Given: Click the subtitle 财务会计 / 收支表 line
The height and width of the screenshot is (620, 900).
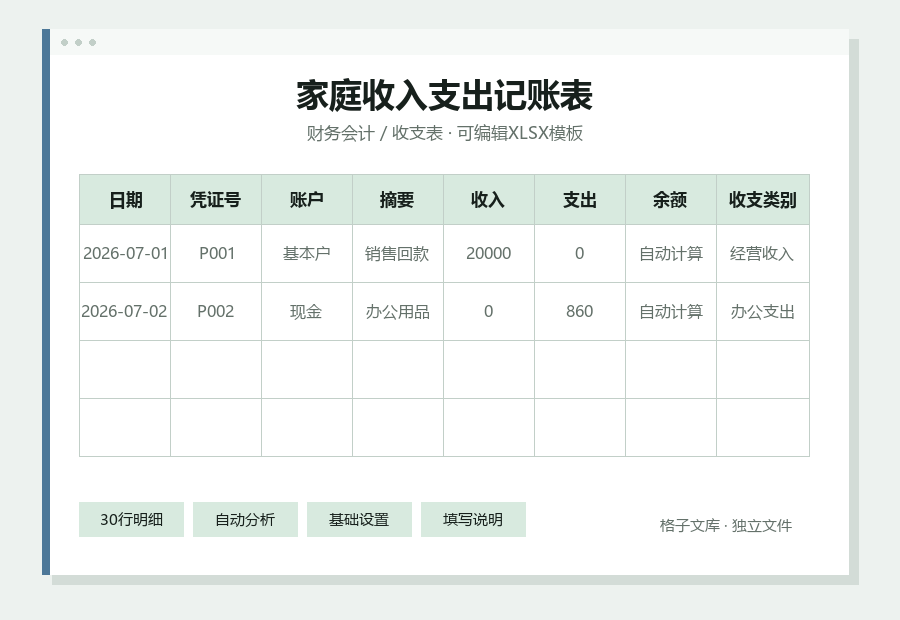Looking at the screenshot, I should pyautogui.click(x=444, y=133).
